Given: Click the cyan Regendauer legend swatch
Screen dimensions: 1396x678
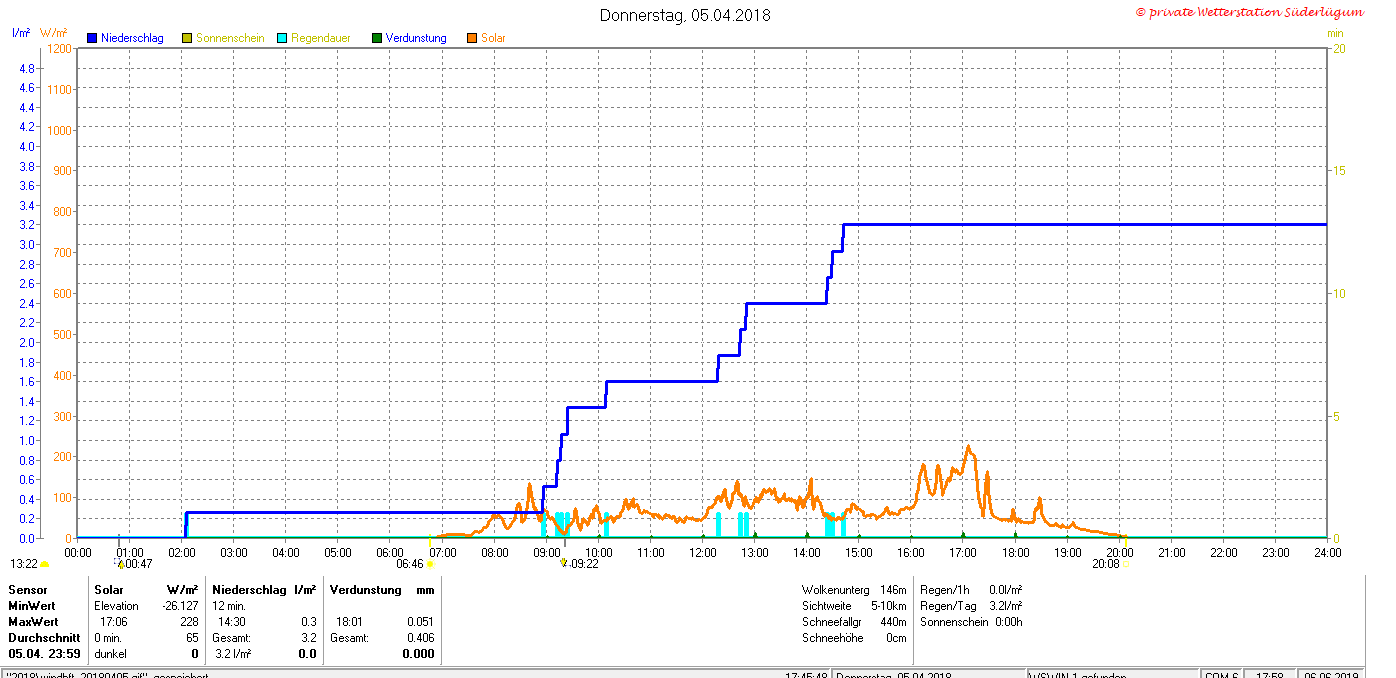Looking at the screenshot, I should (282, 38).
